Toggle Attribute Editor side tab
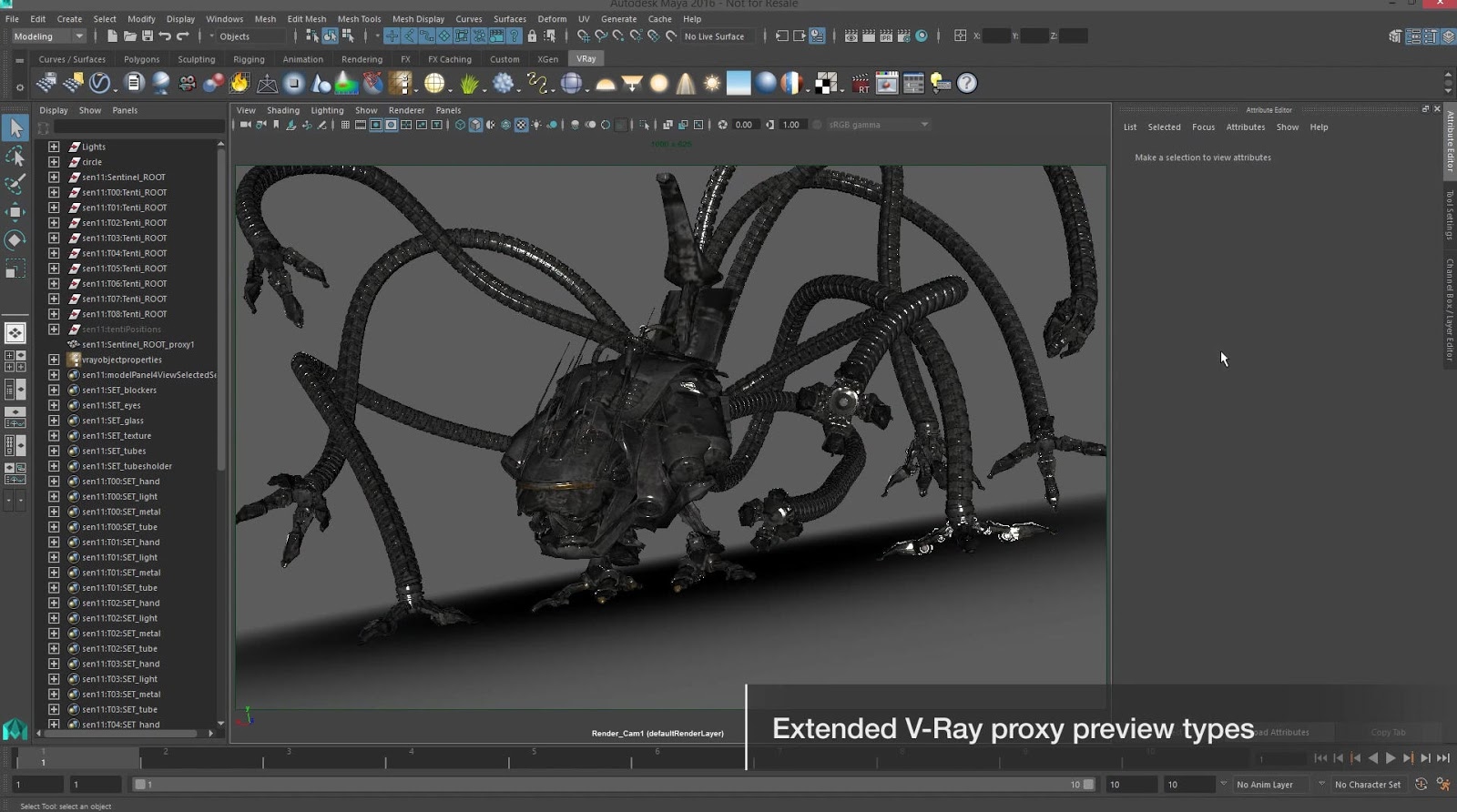1457x812 pixels. pos(1450,141)
